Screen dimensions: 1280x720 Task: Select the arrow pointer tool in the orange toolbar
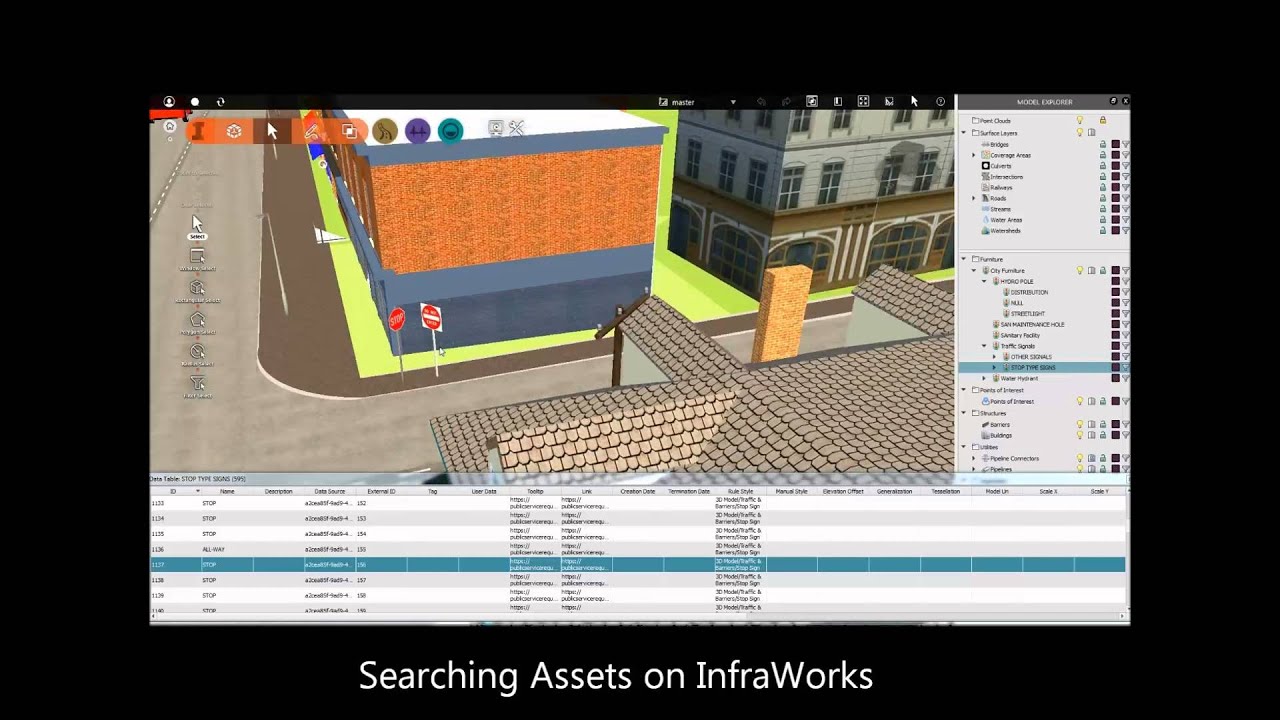click(x=272, y=131)
